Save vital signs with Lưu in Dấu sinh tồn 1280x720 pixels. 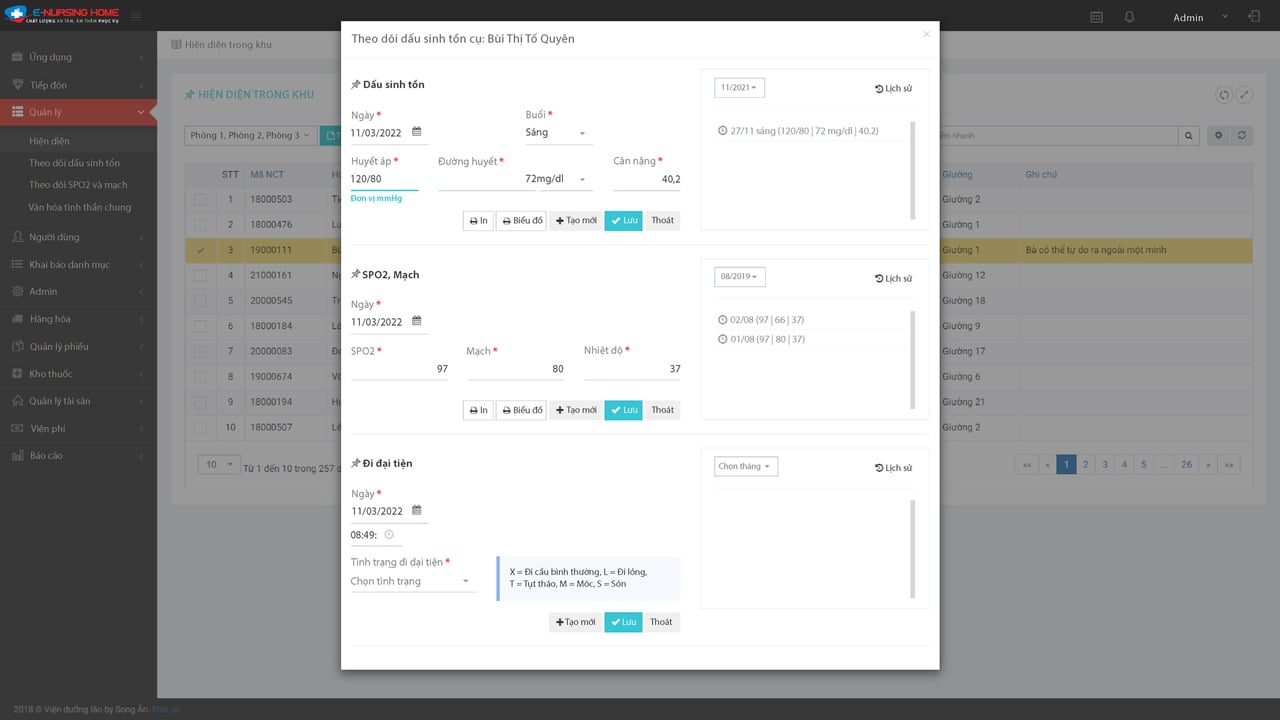(x=623, y=220)
